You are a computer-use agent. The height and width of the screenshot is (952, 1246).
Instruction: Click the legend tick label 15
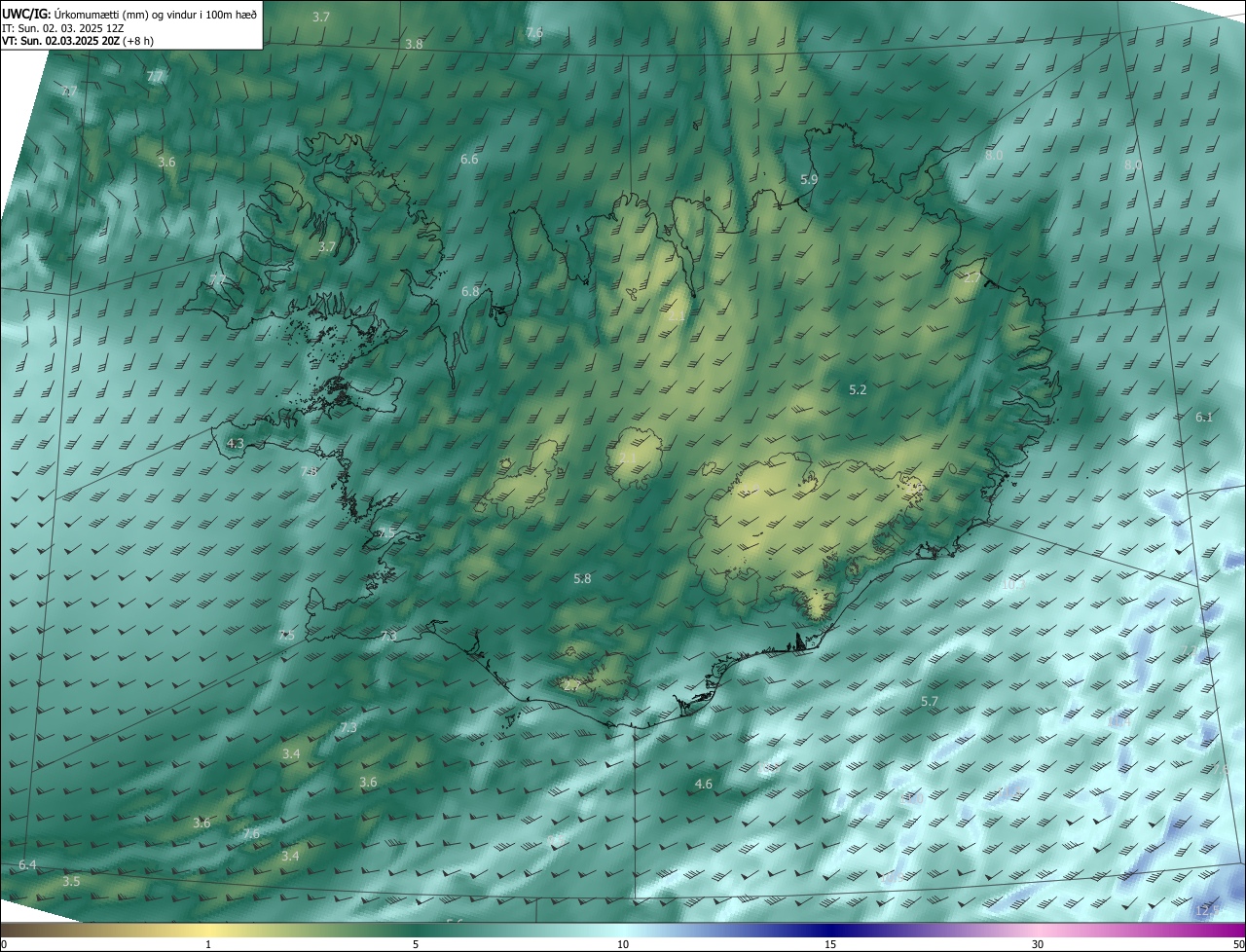click(830, 944)
